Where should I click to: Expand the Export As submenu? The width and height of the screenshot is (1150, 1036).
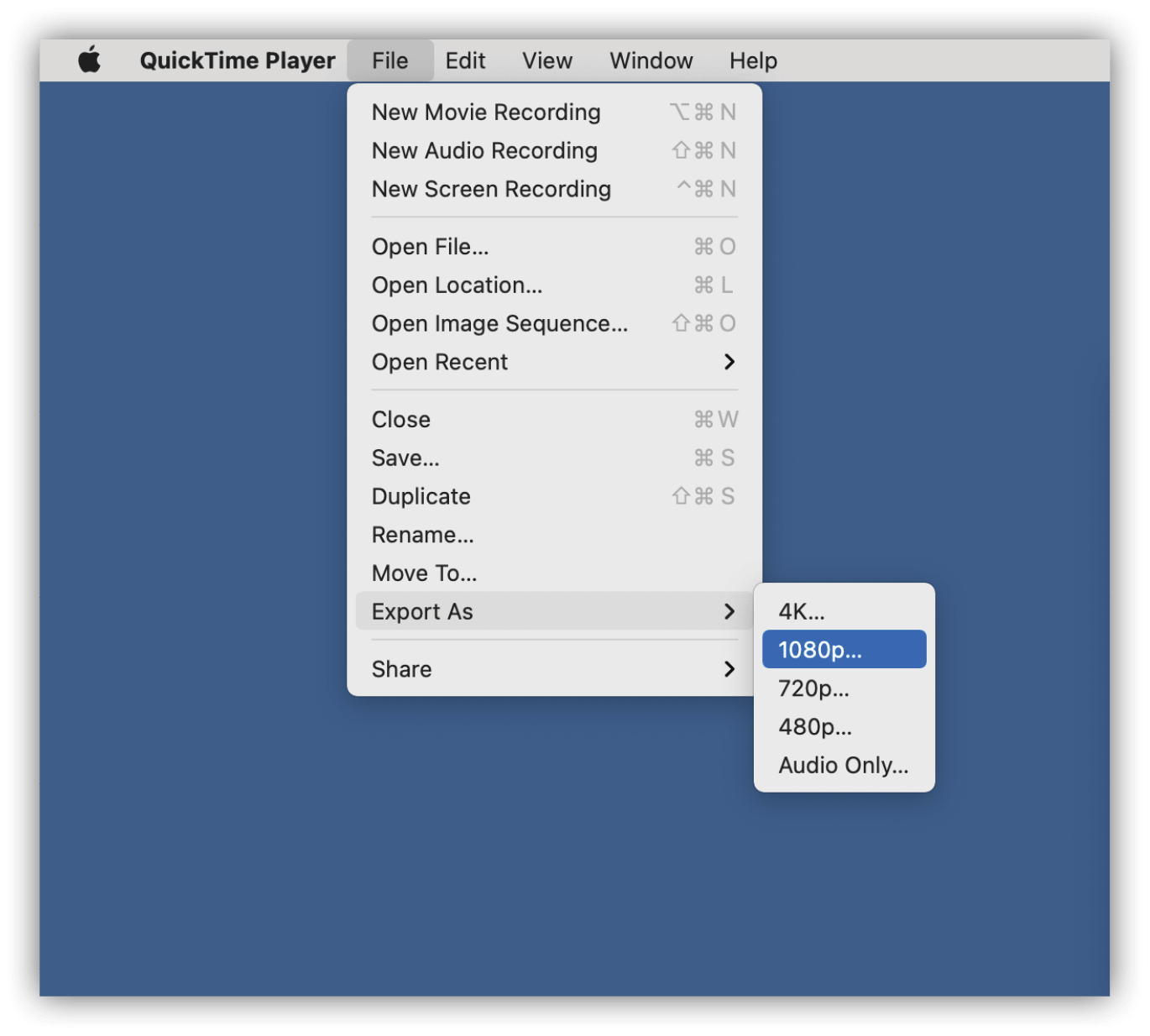[554, 611]
